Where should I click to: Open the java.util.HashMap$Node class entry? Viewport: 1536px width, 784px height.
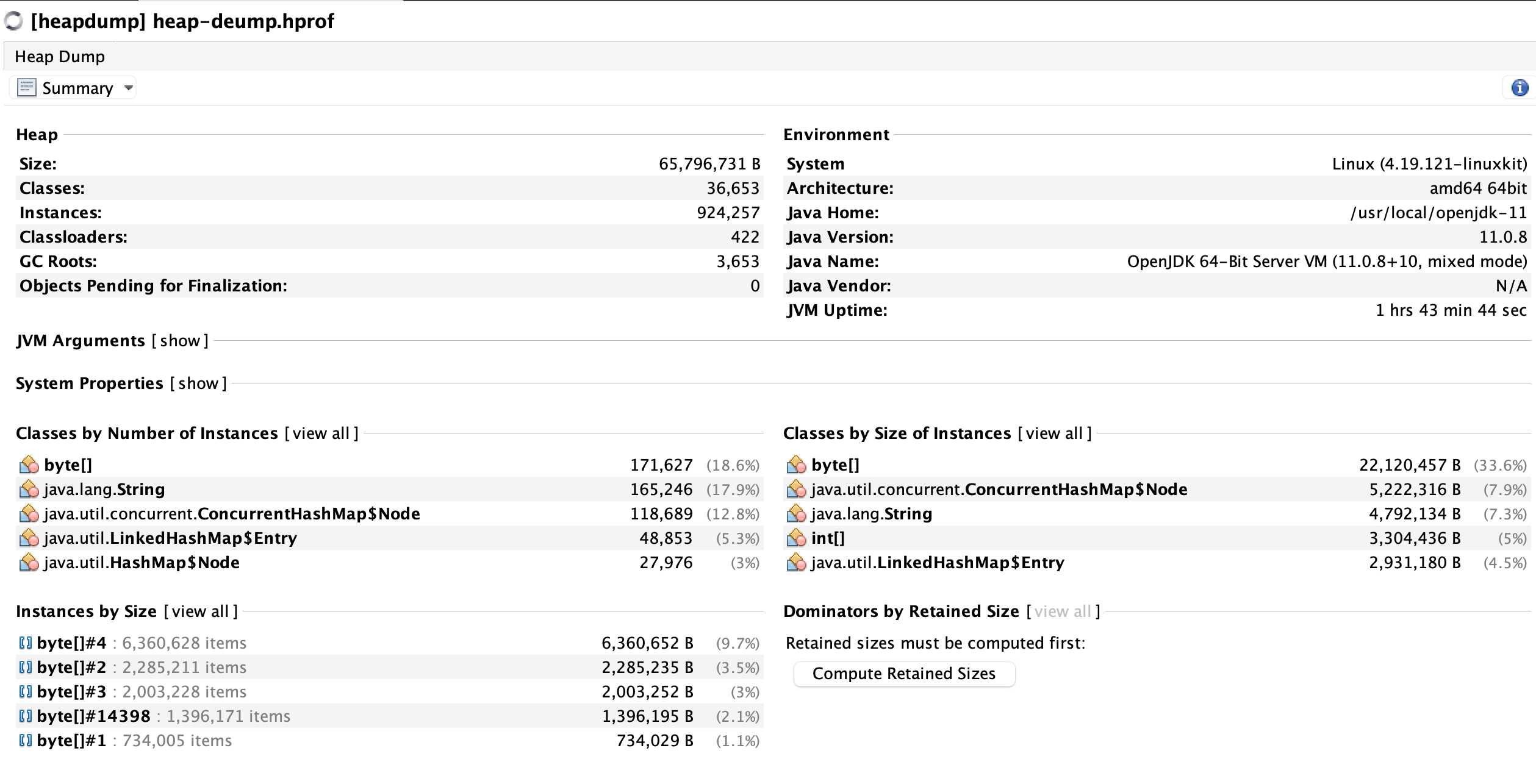click(x=142, y=563)
